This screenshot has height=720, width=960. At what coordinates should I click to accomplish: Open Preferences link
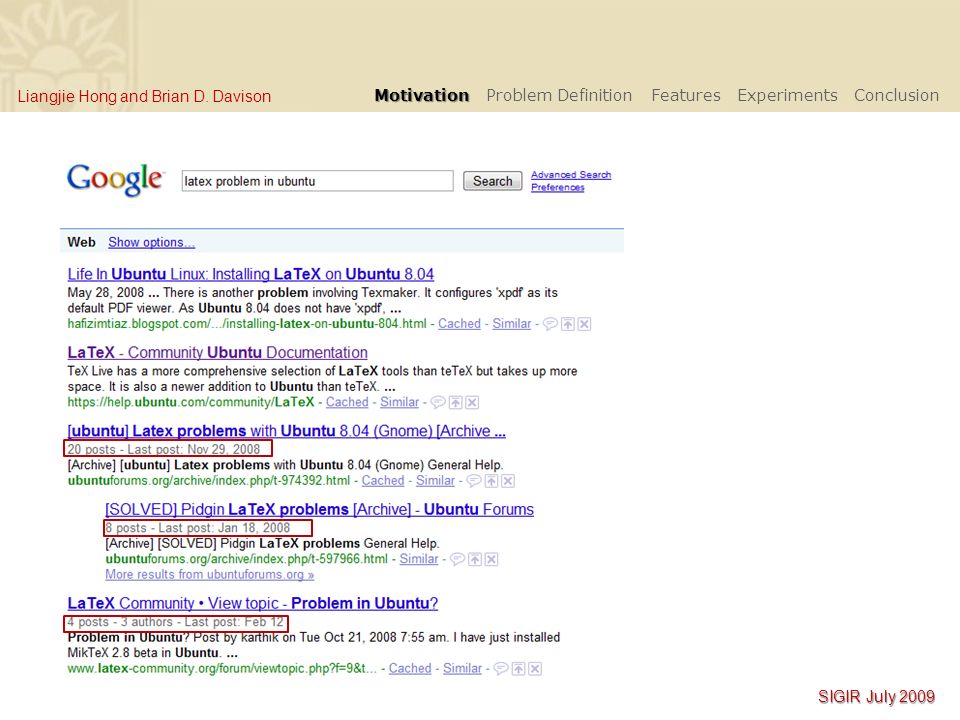click(557, 187)
